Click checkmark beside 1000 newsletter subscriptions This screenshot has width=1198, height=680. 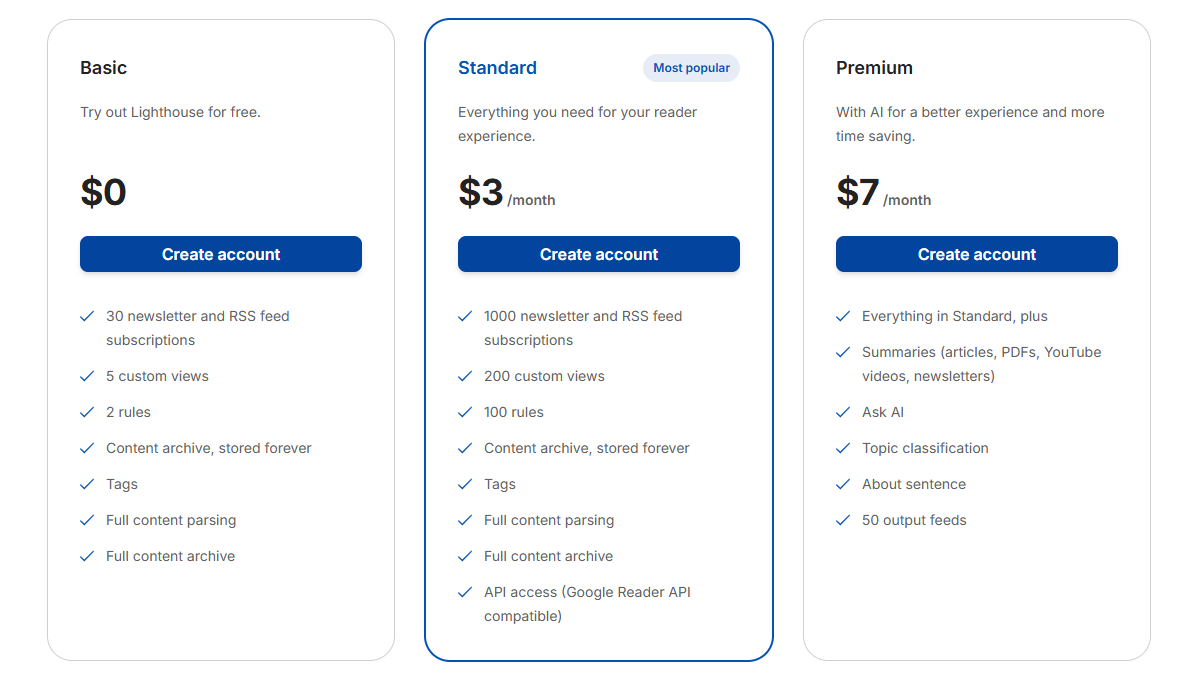[x=465, y=316]
